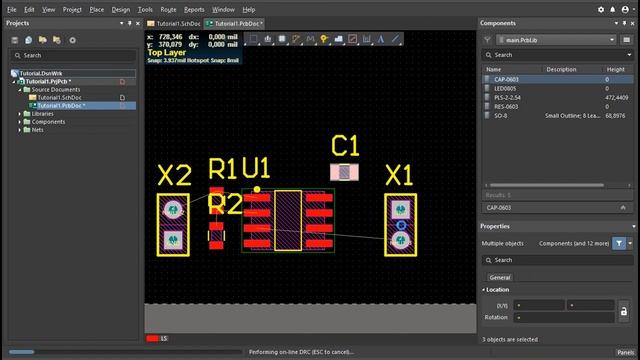Select the Place Dimension tool

pyautogui.click(x=367, y=39)
